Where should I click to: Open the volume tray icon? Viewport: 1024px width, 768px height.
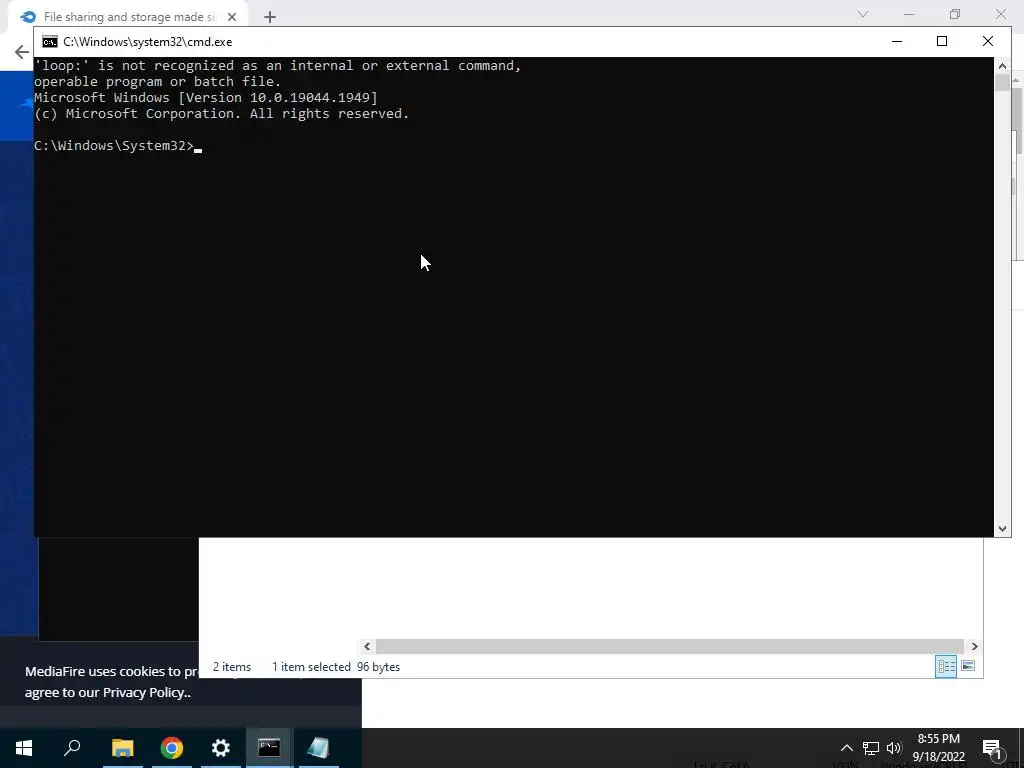(x=894, y=748)
